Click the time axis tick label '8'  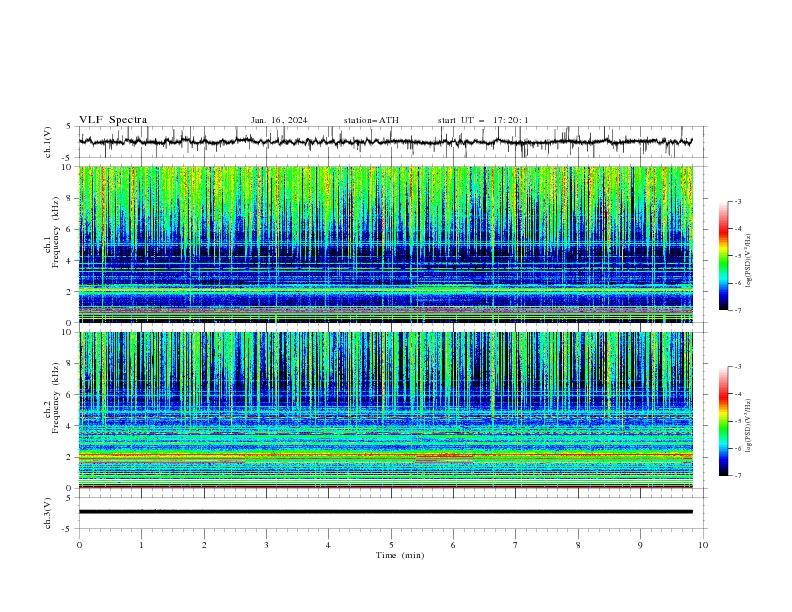(578, 545)
